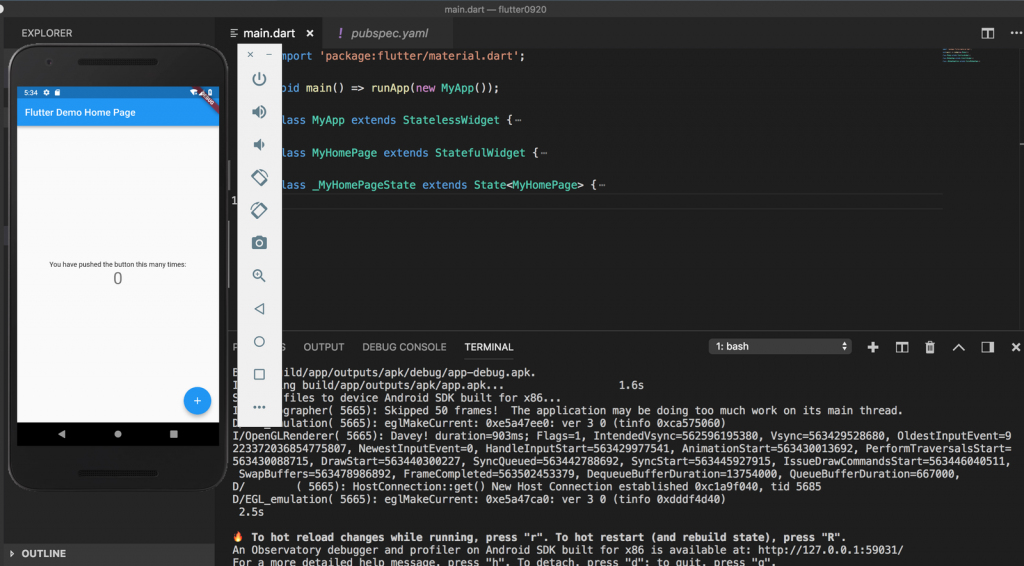The height and width of the screenshot is (566, 1024).
Task: Raise volume with emulator volume up icon
Action: click(259, 112)
